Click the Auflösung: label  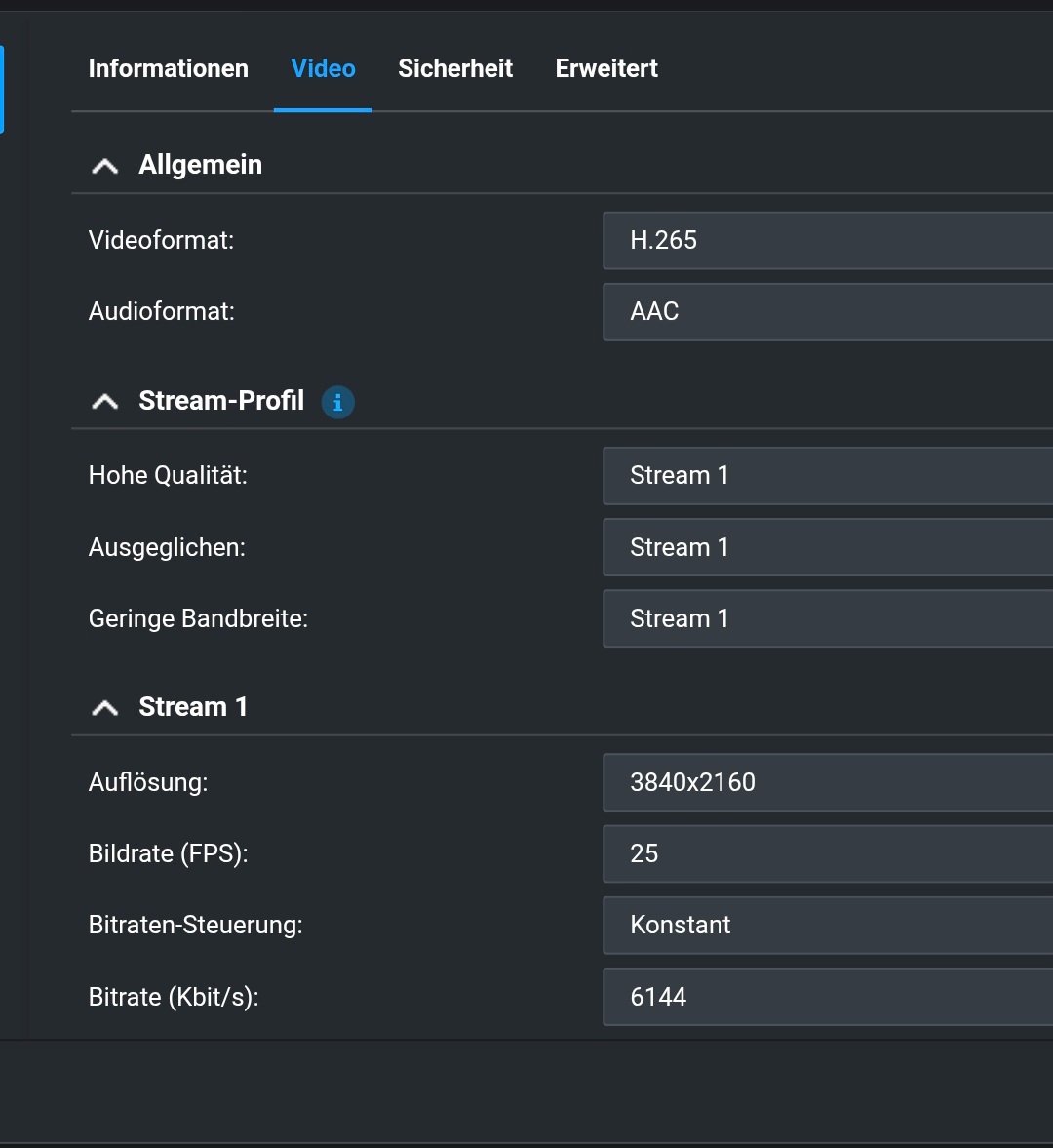148,782
